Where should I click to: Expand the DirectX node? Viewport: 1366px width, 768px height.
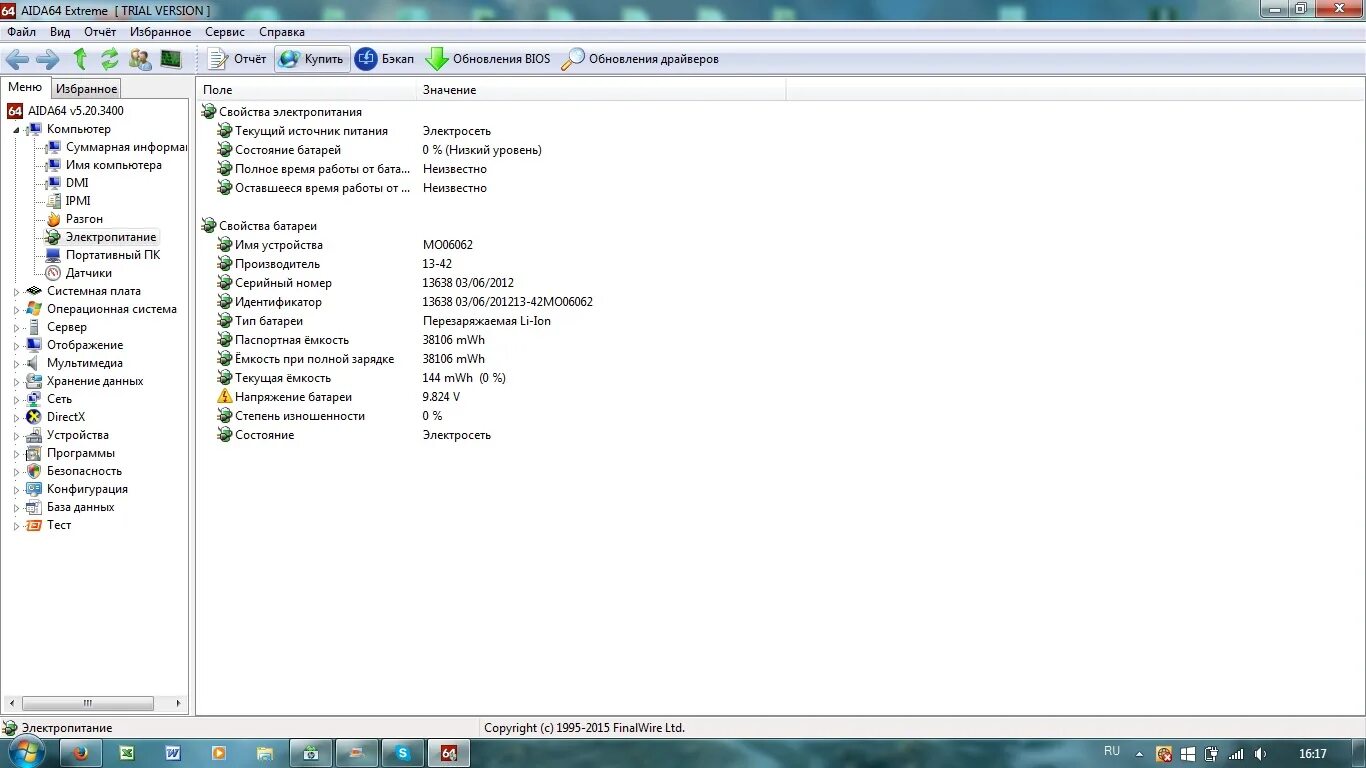tap(16, 418)
